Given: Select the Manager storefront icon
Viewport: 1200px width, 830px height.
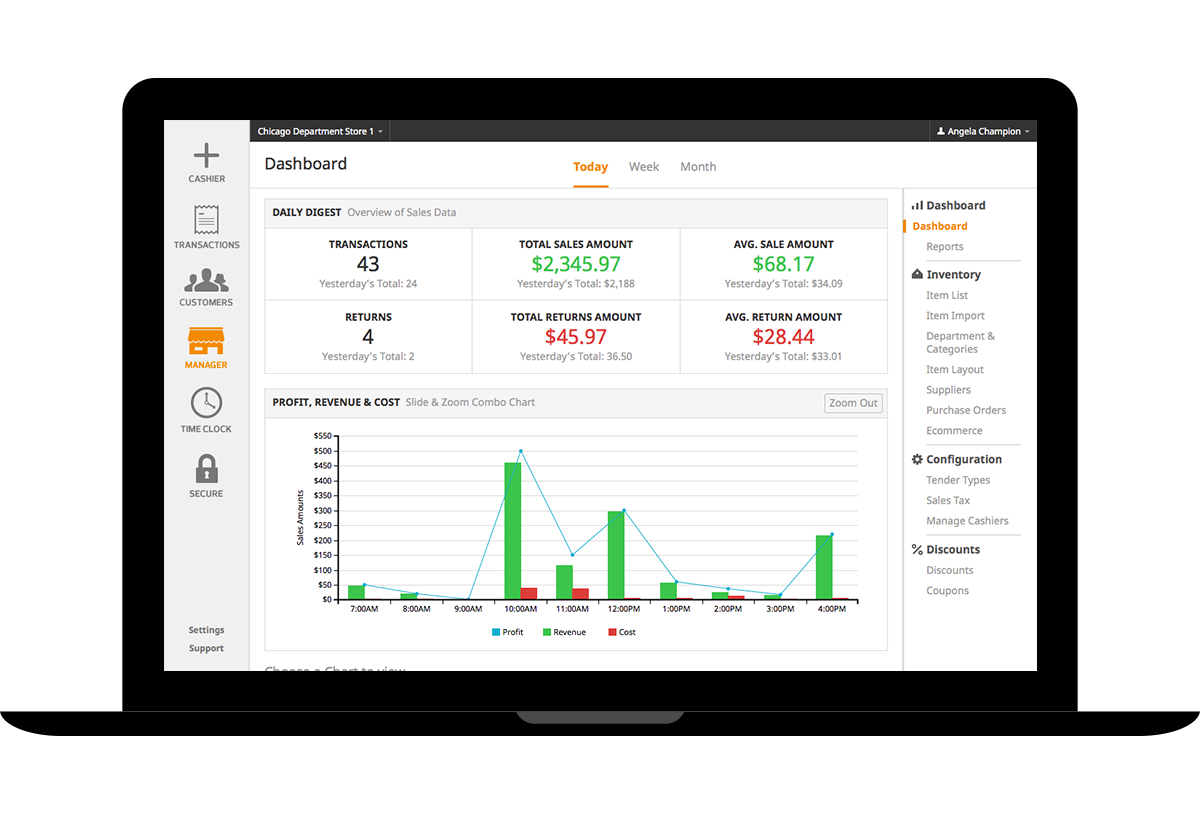Looking at the screenshot, I should 206,341.
